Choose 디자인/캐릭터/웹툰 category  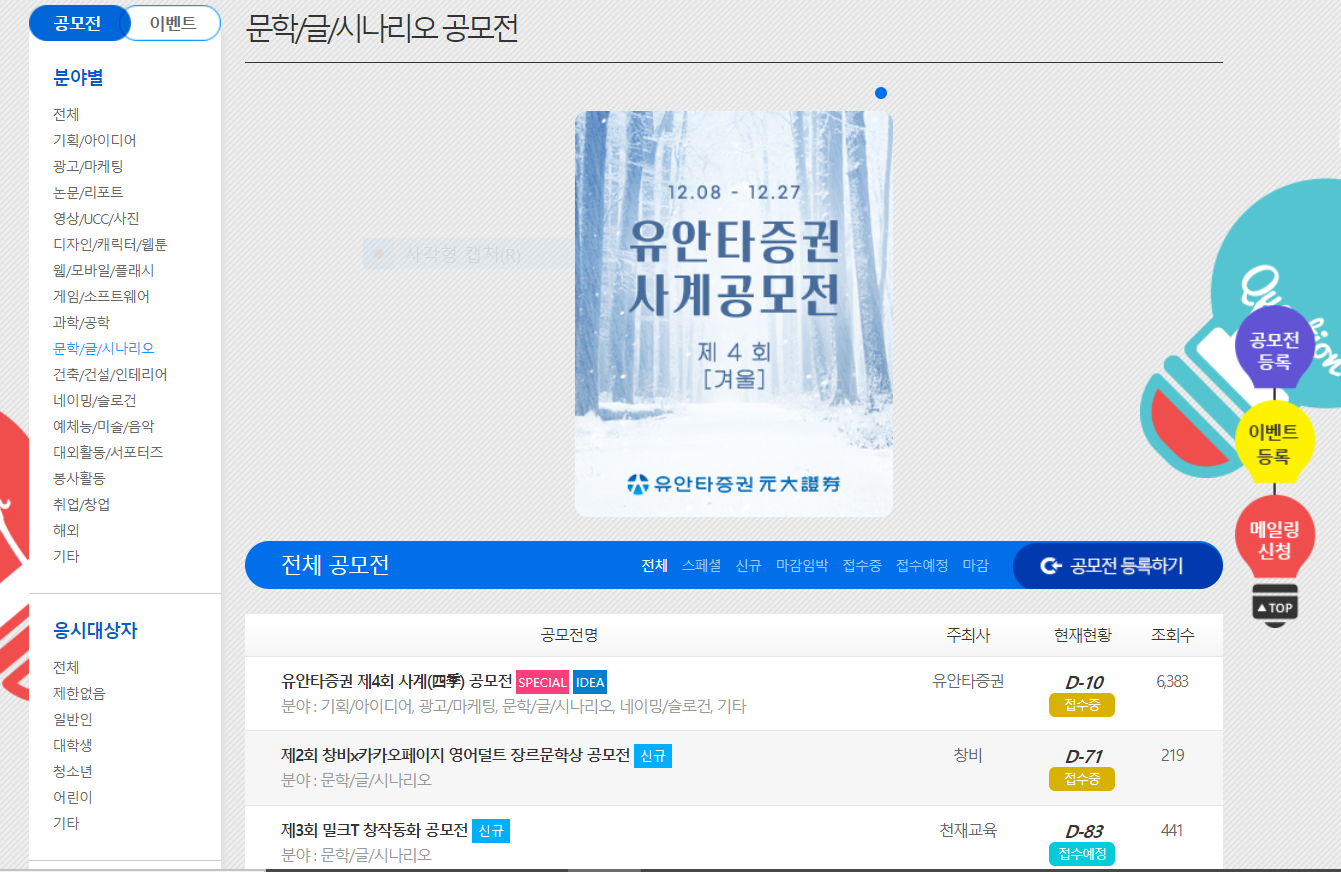click(x=110, y=244)
